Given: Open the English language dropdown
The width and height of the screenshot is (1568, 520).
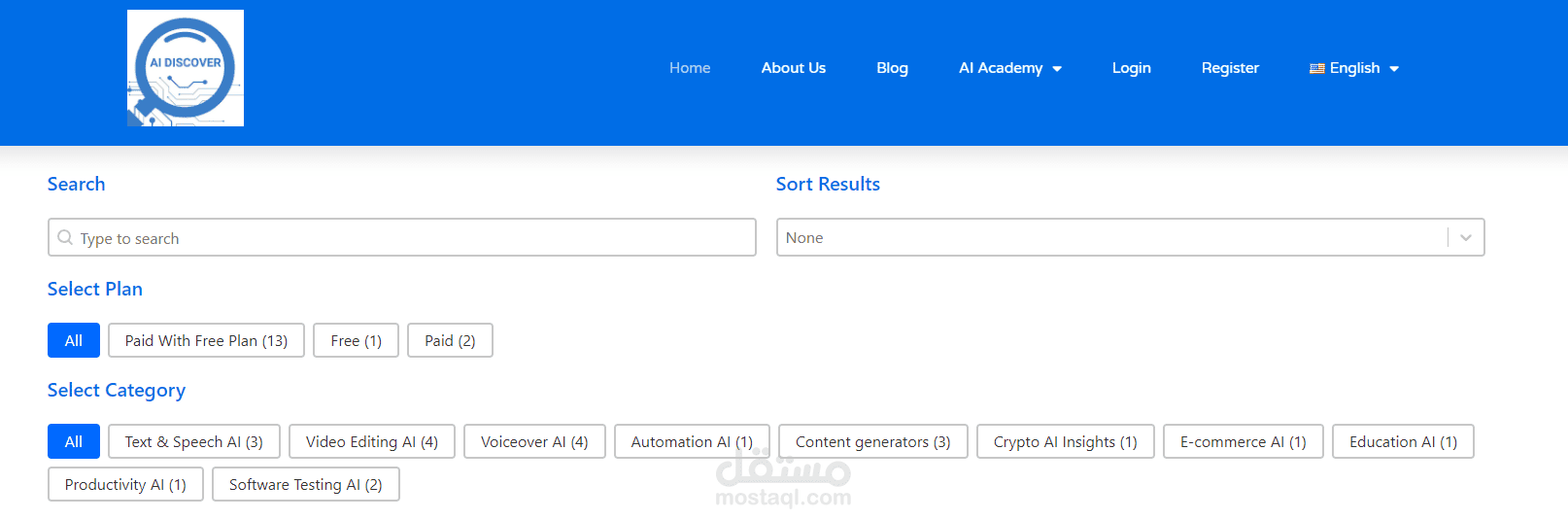Looking at the screenshot, I should point(1354,68).
